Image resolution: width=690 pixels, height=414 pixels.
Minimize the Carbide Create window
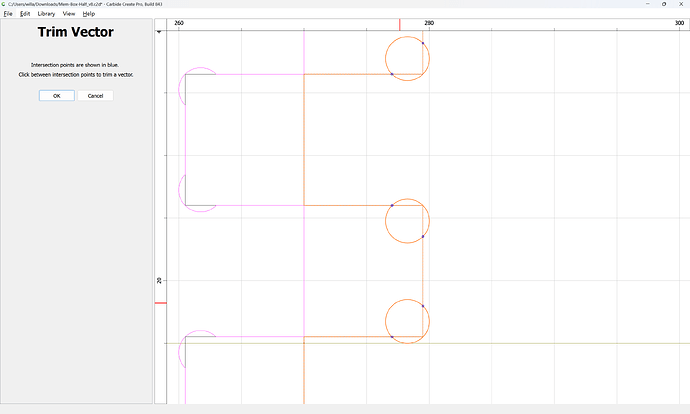[647, 4]
